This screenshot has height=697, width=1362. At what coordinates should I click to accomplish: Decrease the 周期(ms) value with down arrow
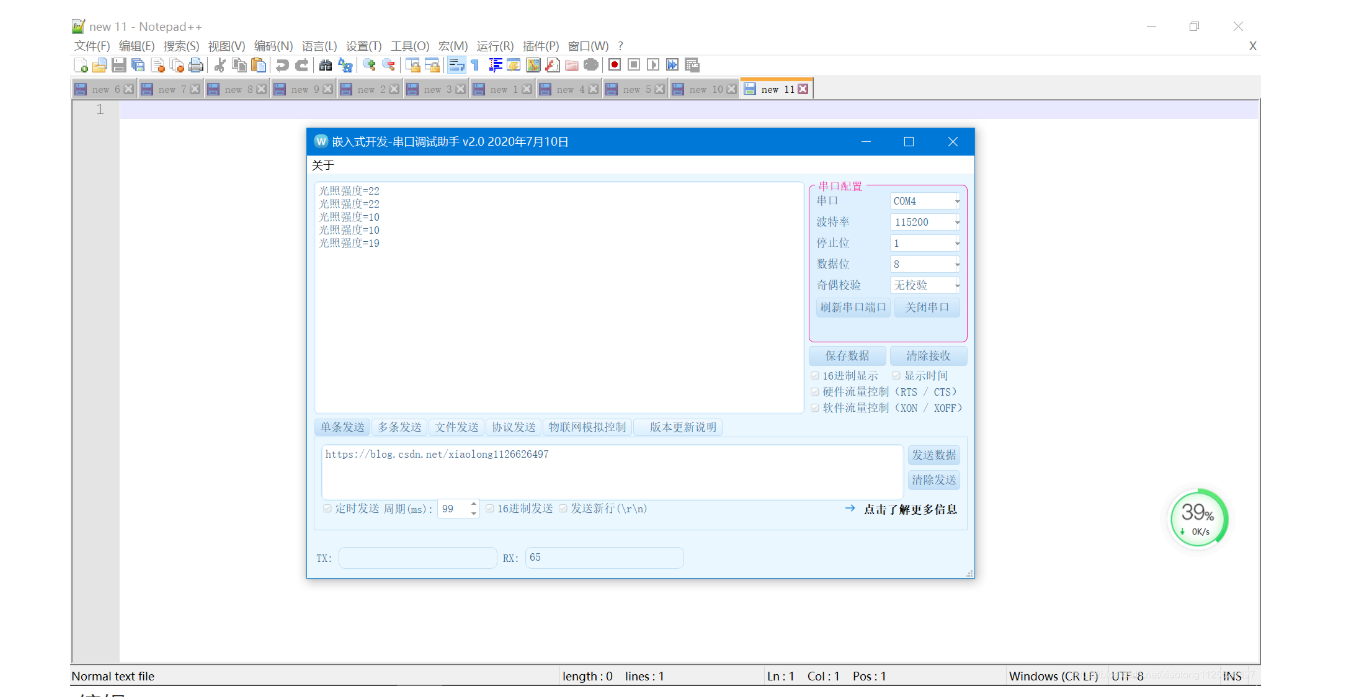coord(473,513)
